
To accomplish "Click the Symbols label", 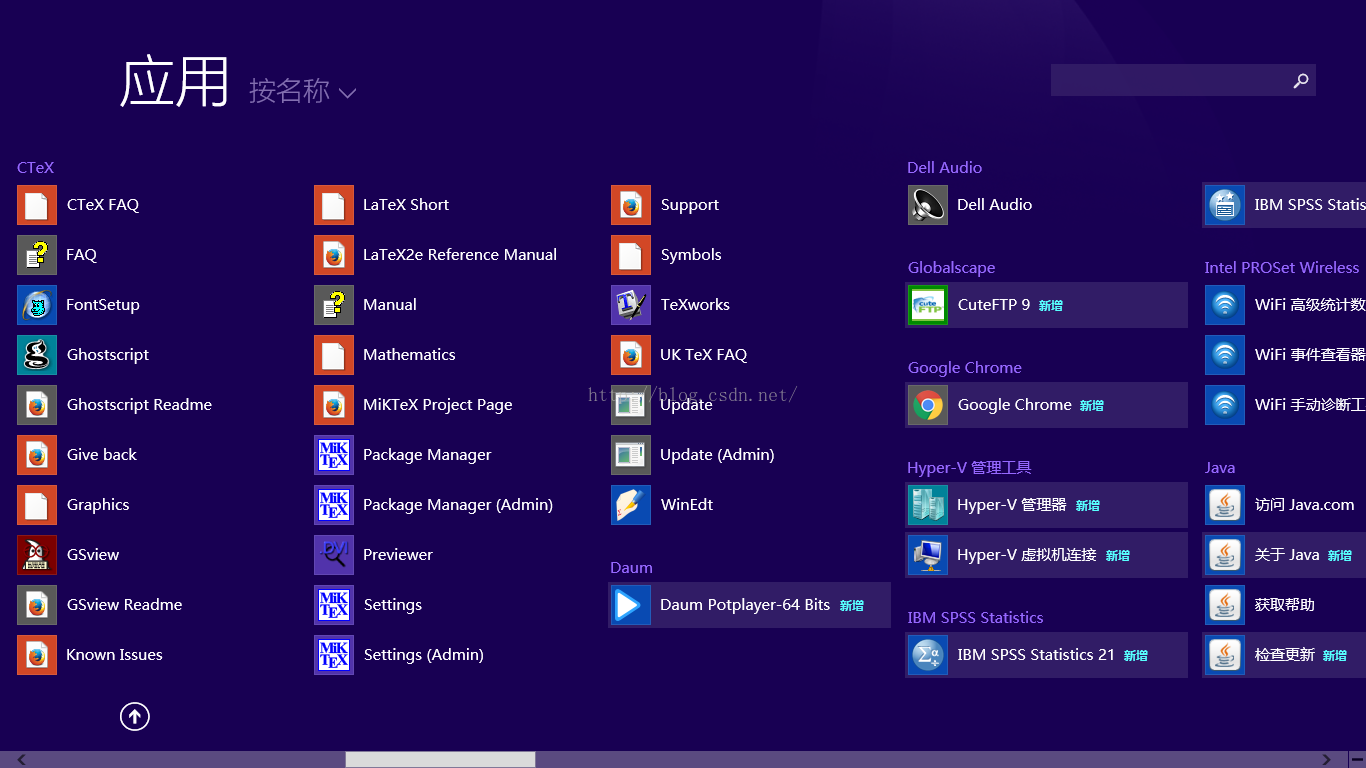I will click(x=691, y=255).
